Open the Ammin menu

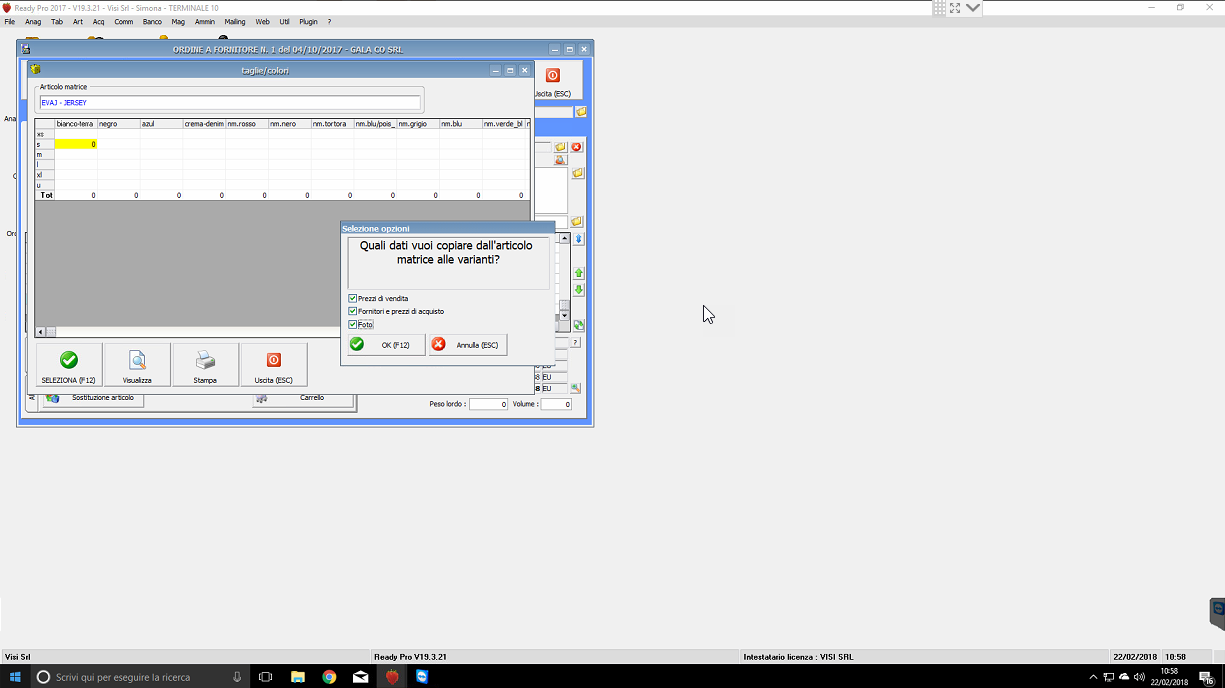[x=205, y=21]
